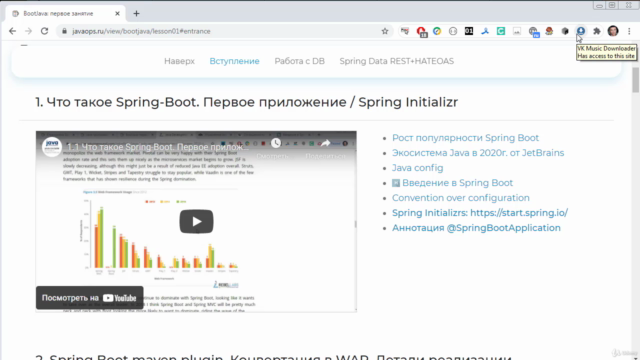Click the Share arrow on the video
Image resolution: width=640 pixels, height=360 pixels.
325,143
